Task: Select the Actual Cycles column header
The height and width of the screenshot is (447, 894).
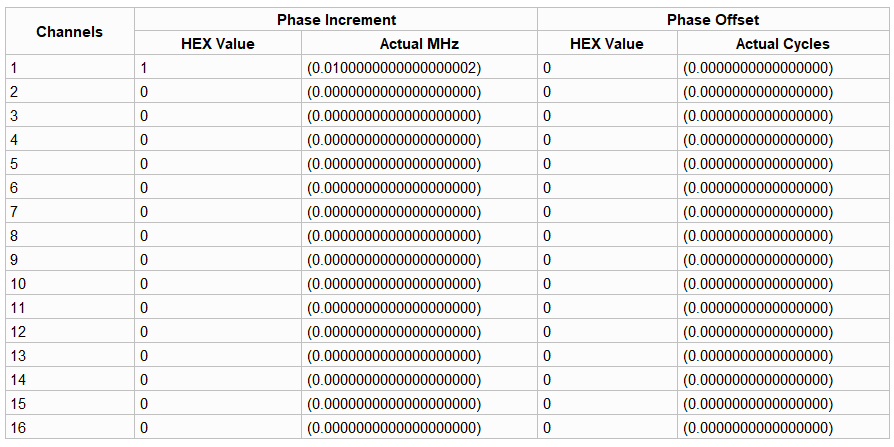Action: pos(782,44)
